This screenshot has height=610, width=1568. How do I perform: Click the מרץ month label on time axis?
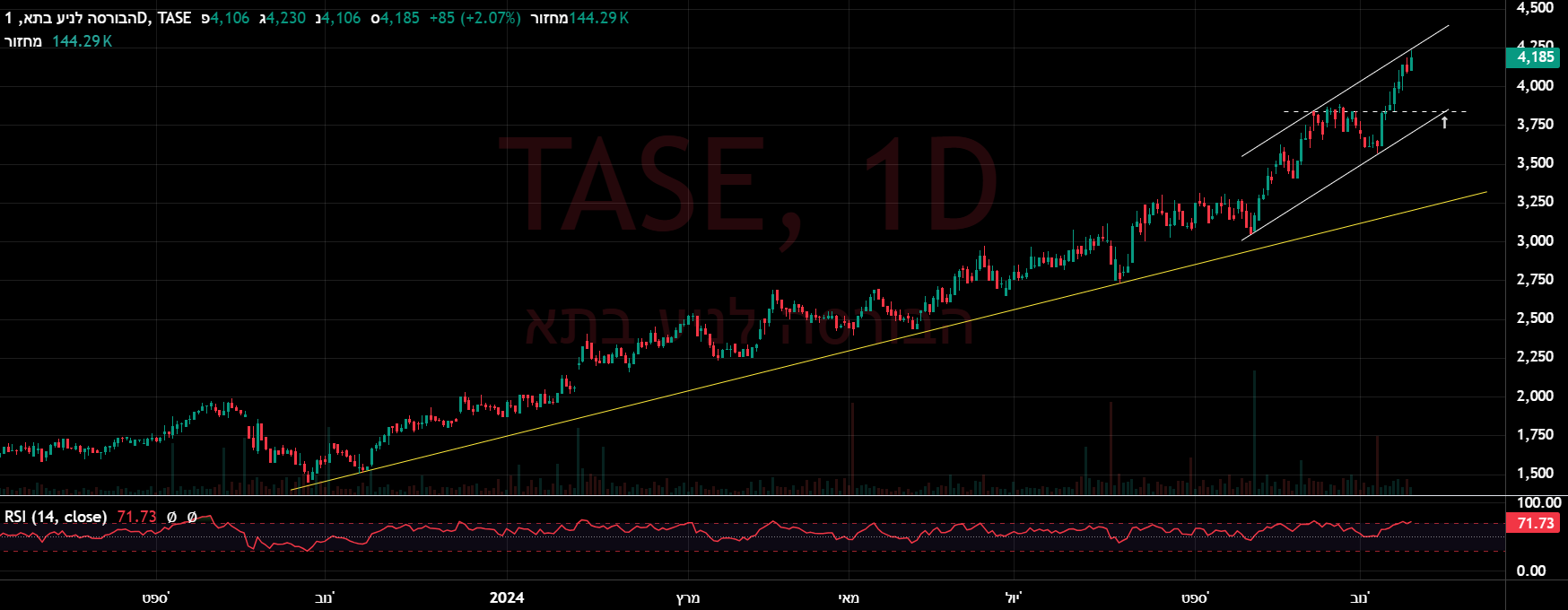point(688,597)
